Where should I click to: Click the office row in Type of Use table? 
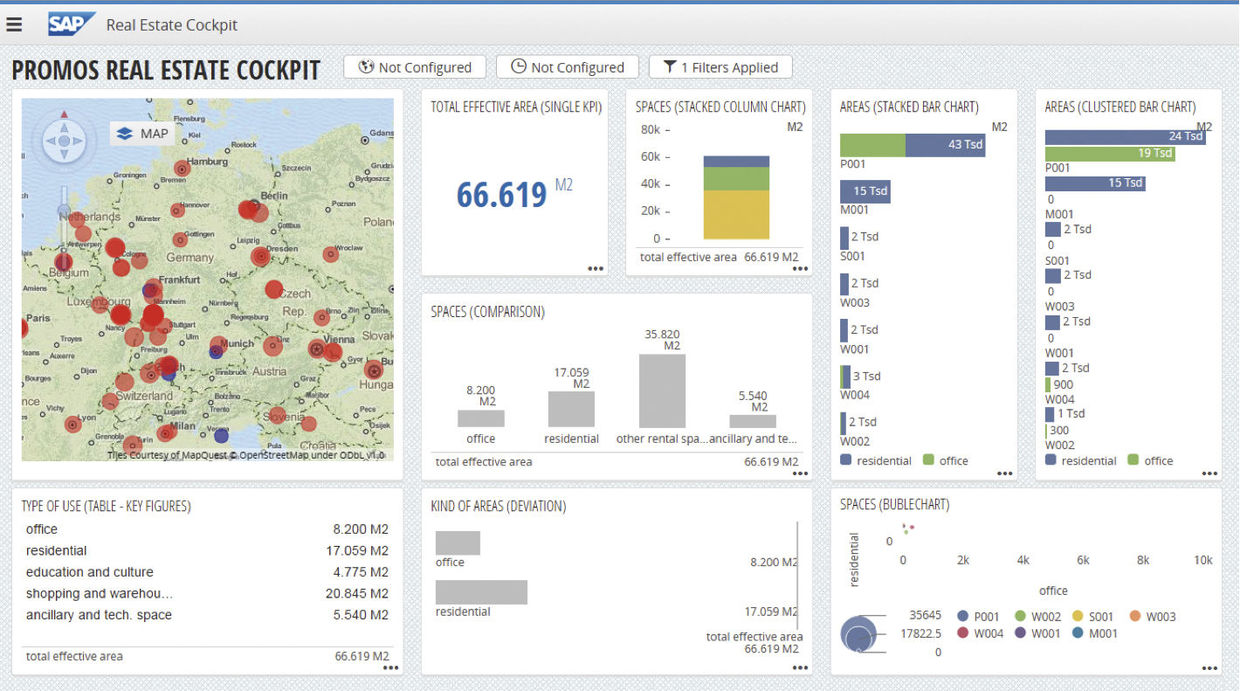[41, 529]
